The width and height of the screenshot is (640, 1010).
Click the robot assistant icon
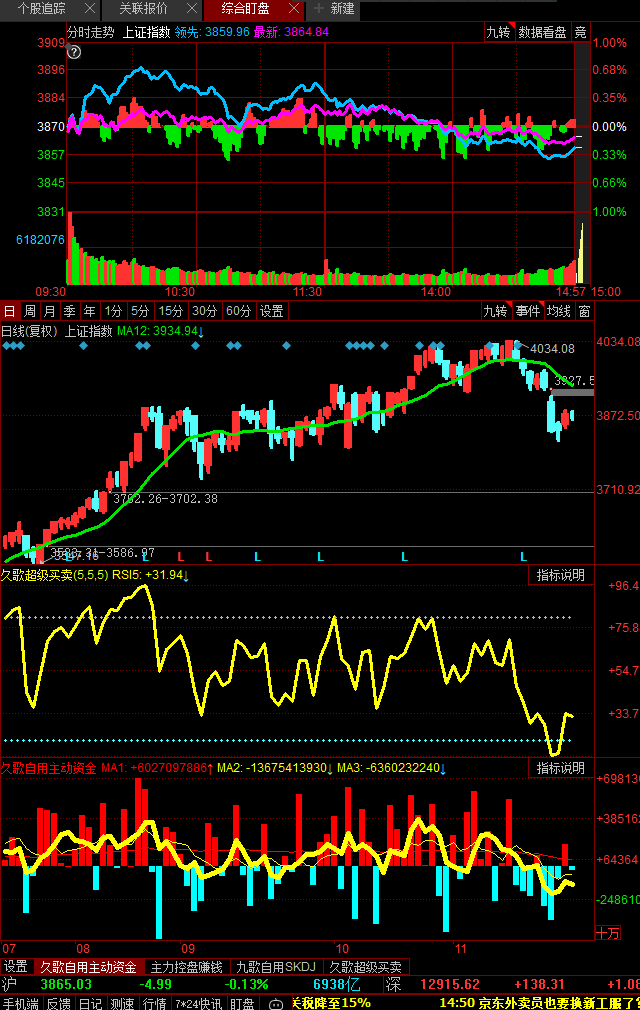pyautogui.click(x=276, y=1004)
